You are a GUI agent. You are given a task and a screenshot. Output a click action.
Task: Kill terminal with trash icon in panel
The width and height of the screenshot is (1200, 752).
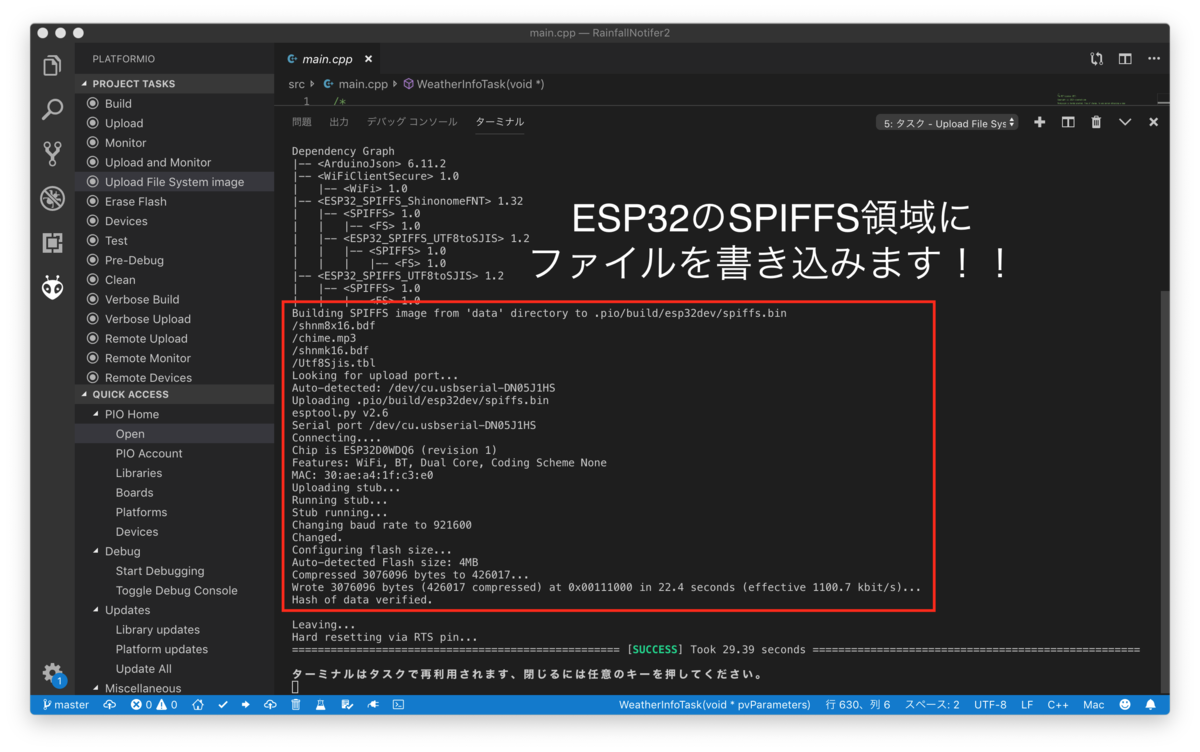[1096, 122]
